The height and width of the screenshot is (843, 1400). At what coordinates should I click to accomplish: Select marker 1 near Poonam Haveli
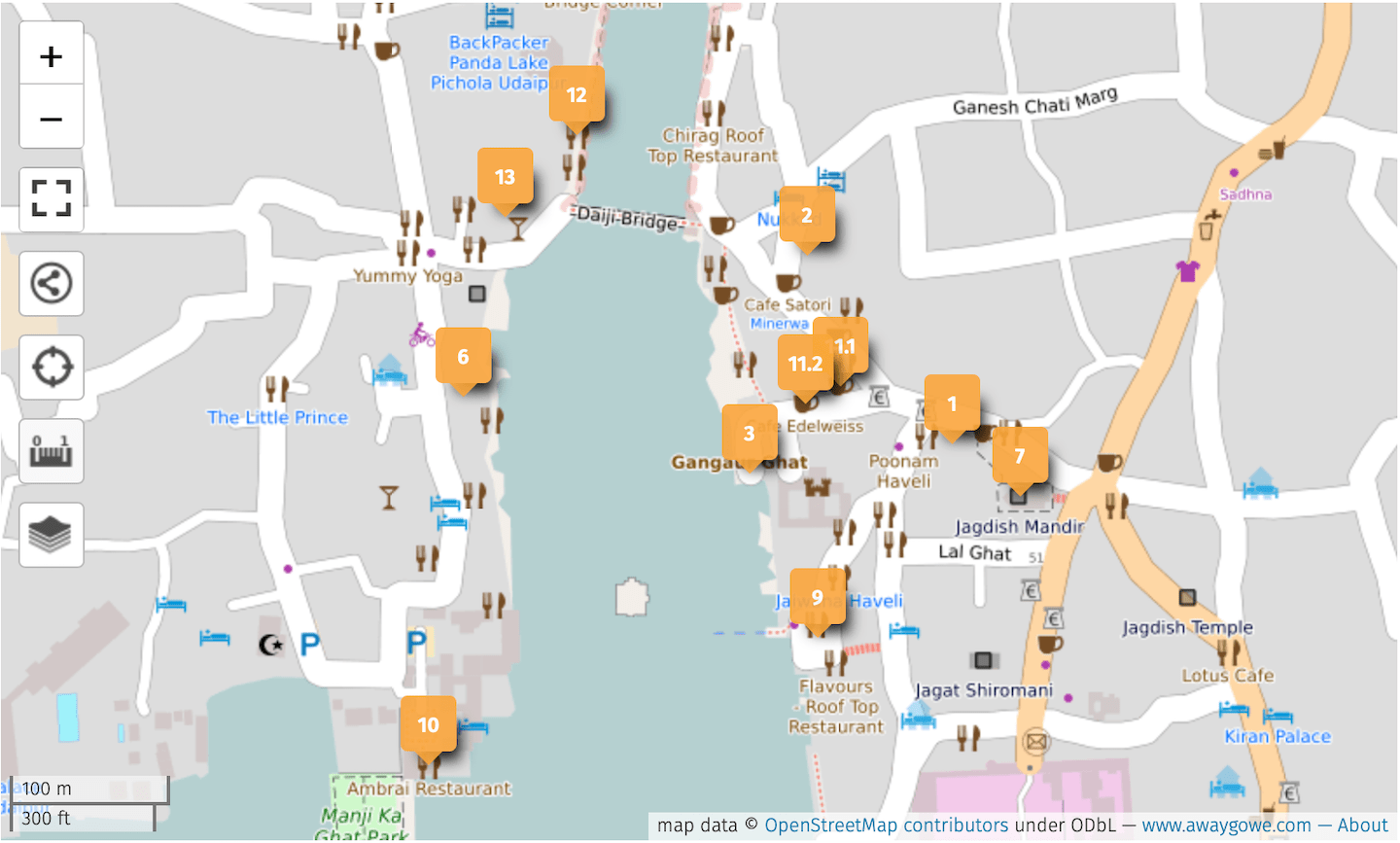point(953,403)
